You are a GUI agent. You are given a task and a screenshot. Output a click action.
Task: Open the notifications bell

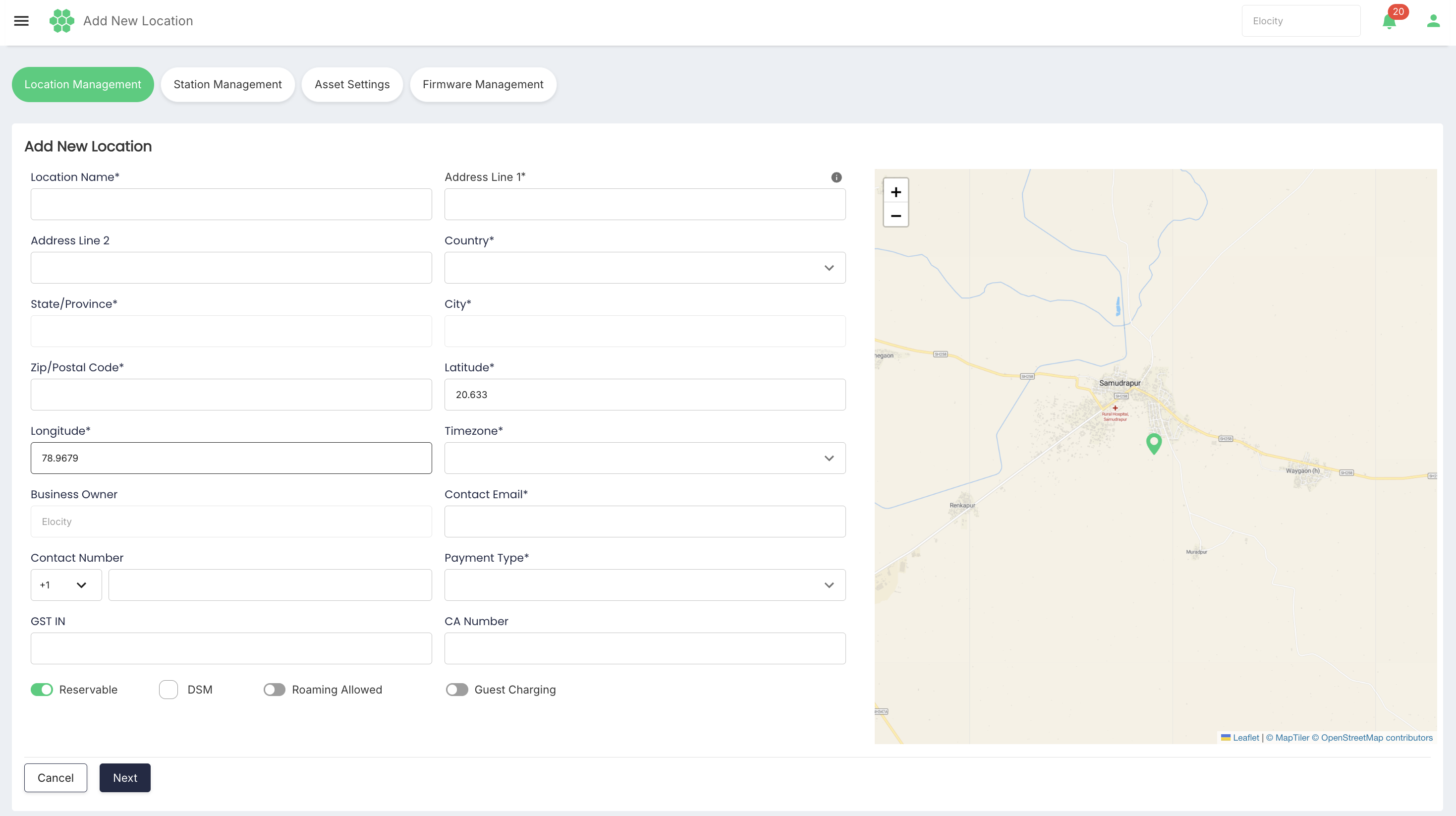point(1389,21)
